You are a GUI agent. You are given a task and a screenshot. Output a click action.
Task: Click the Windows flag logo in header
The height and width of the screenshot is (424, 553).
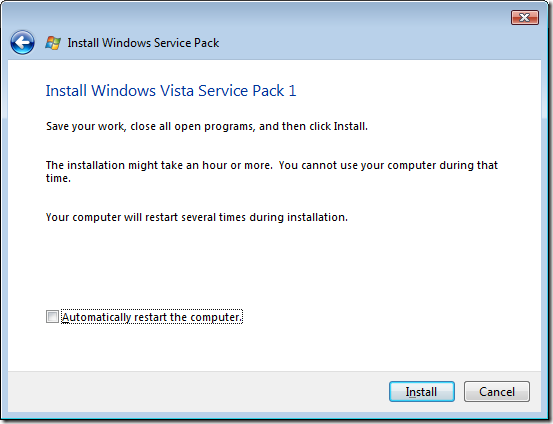(53, 43)
